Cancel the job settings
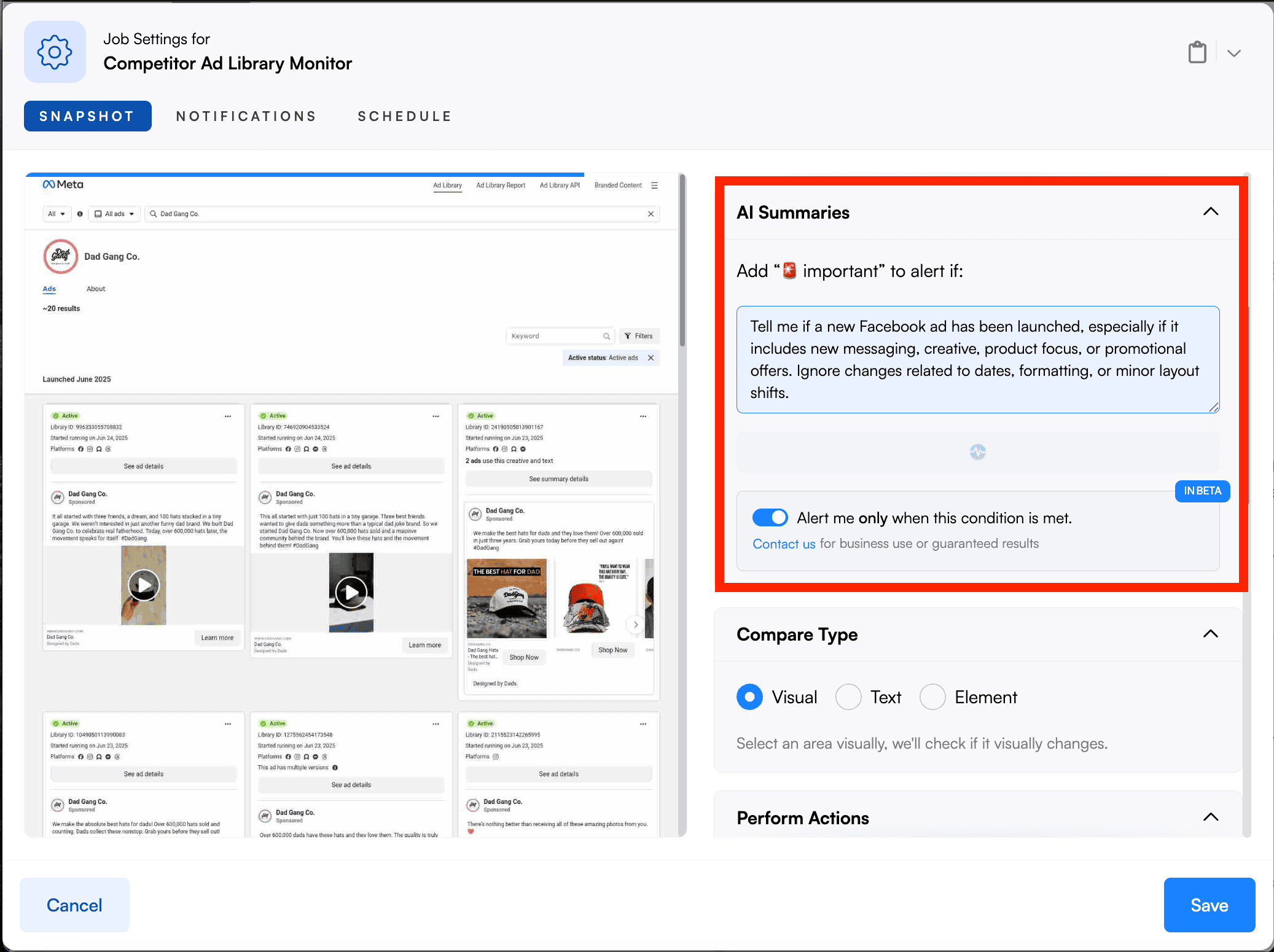 point(74,905)
